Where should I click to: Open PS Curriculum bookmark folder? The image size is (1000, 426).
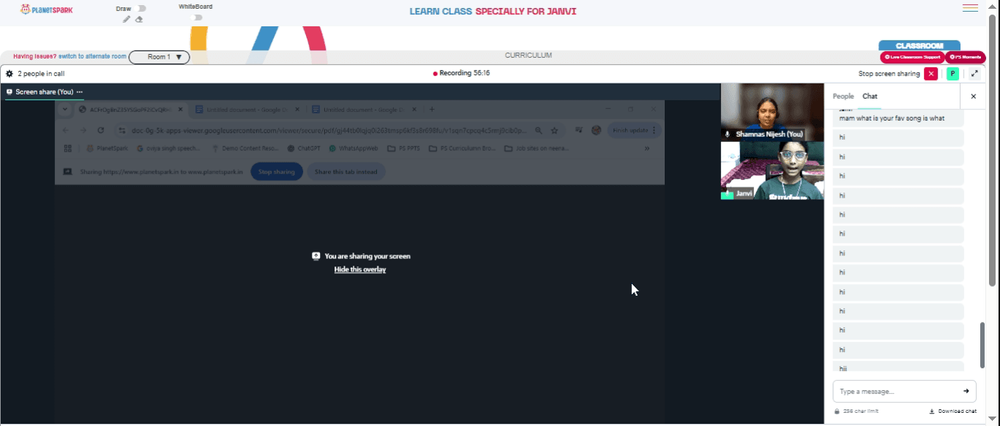click(464, 149)
